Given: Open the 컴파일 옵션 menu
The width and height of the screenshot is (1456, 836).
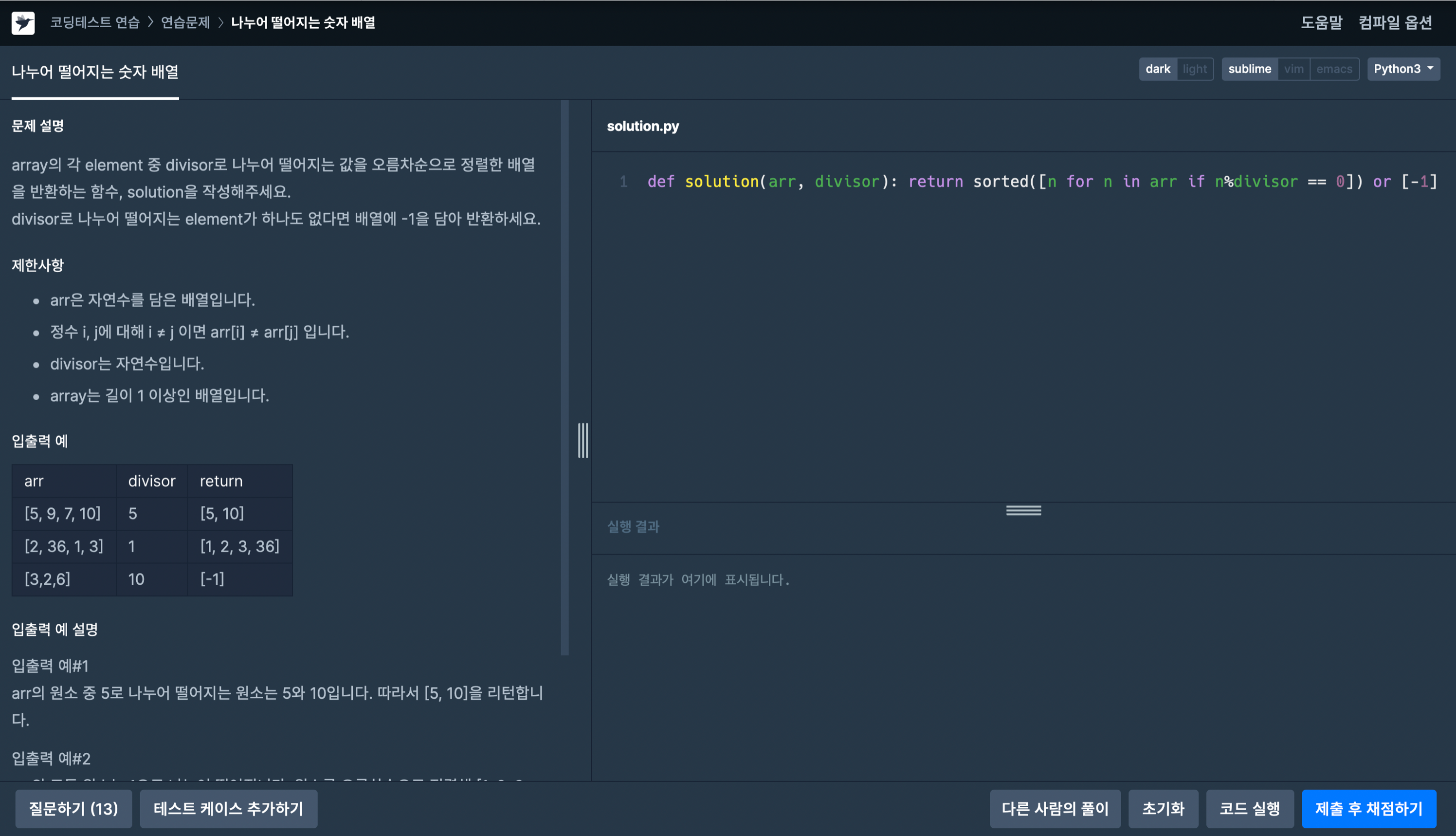Looking at the screenshot, I should [1395, 22].
